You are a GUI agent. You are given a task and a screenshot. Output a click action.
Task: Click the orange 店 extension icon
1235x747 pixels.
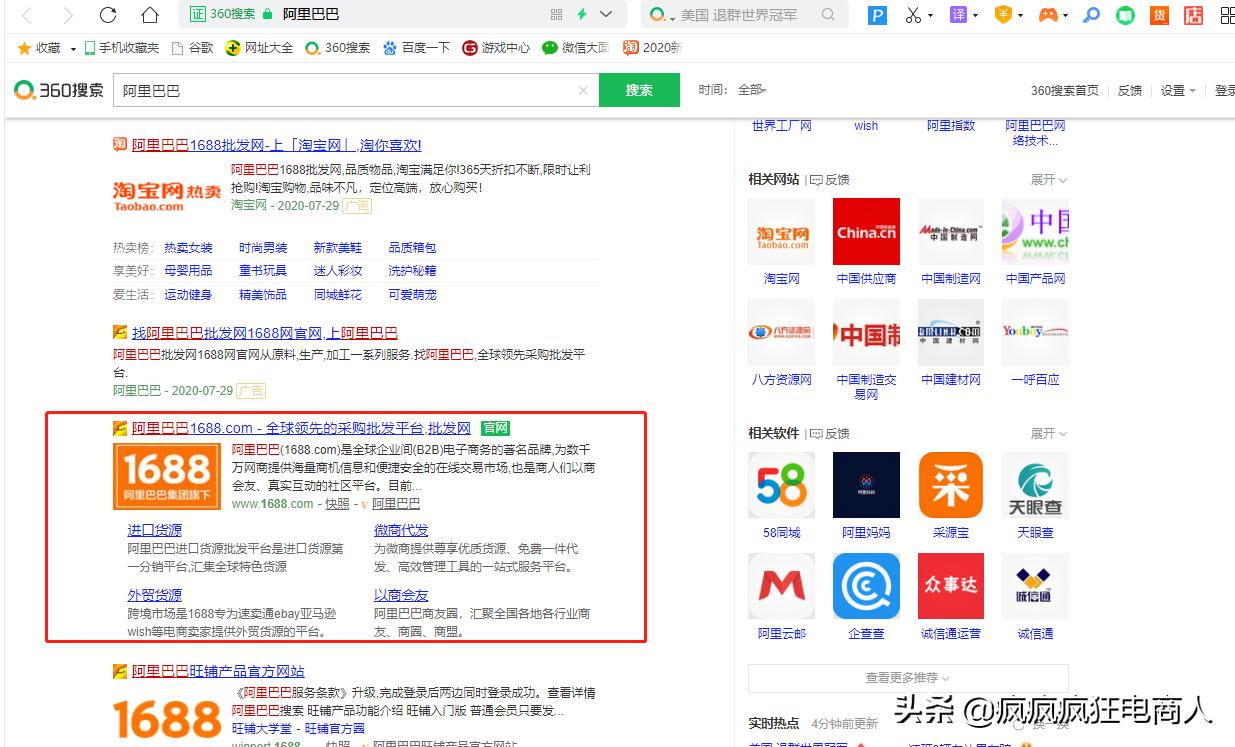[x=1194, y=15]
